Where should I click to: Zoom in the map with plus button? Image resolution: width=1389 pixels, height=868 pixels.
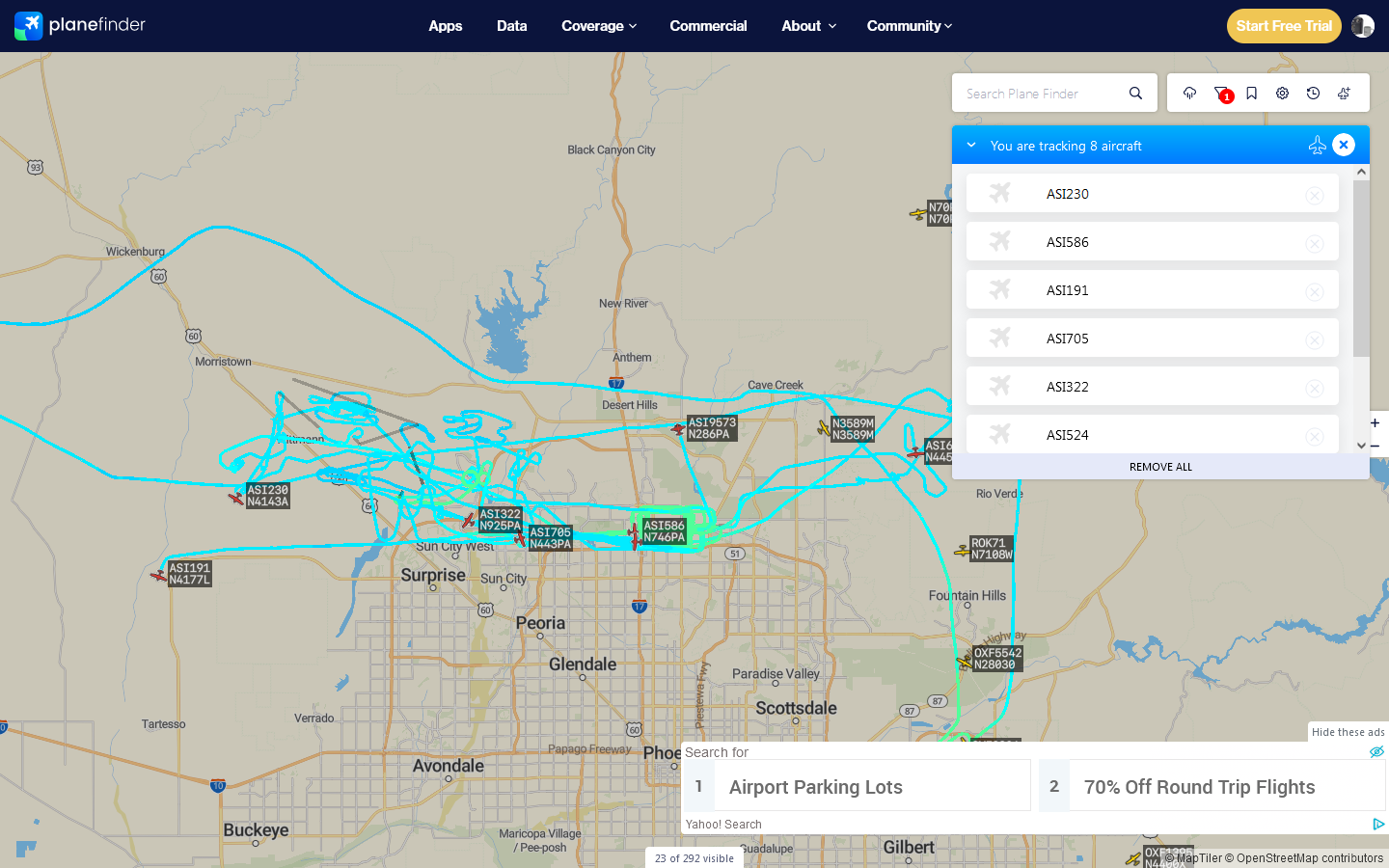(x=1375, y=422)
